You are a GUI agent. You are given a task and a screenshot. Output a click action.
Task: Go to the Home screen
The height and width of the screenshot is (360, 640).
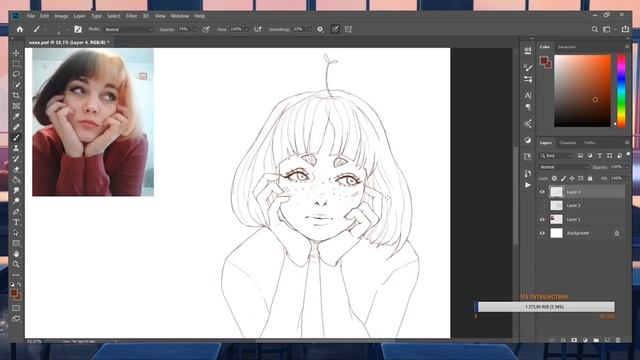[x=20, y=29]
